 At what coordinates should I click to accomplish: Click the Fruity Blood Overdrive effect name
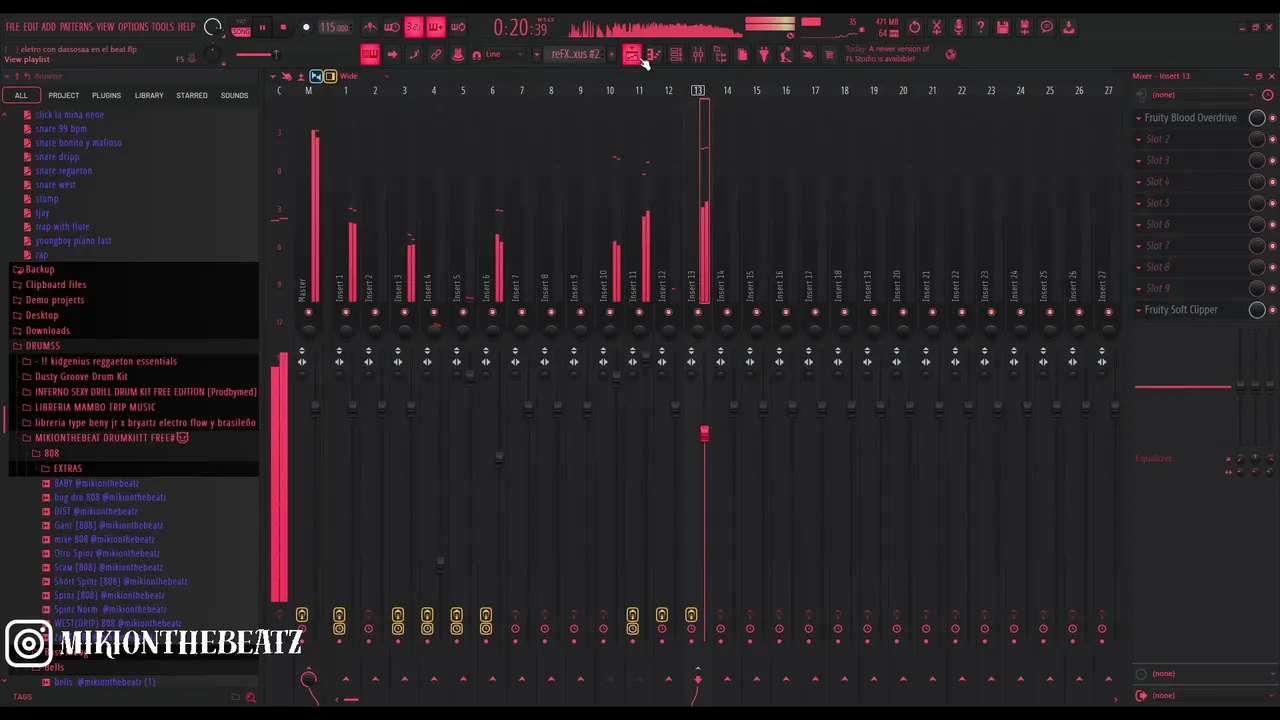(1190, 118)
